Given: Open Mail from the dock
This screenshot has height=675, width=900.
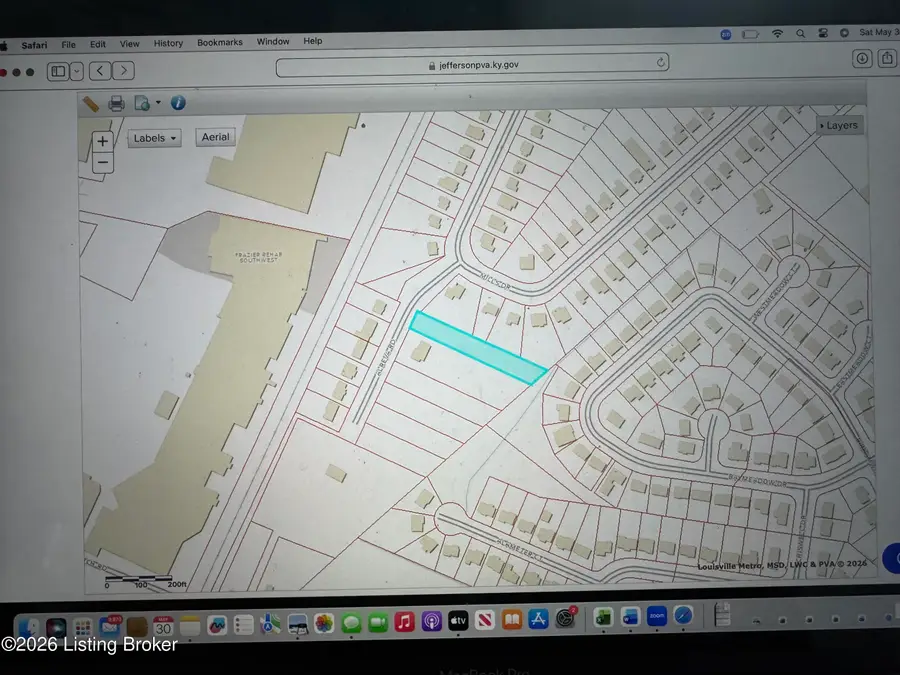Looking at the screenshot, I should (x=109, y=626).
